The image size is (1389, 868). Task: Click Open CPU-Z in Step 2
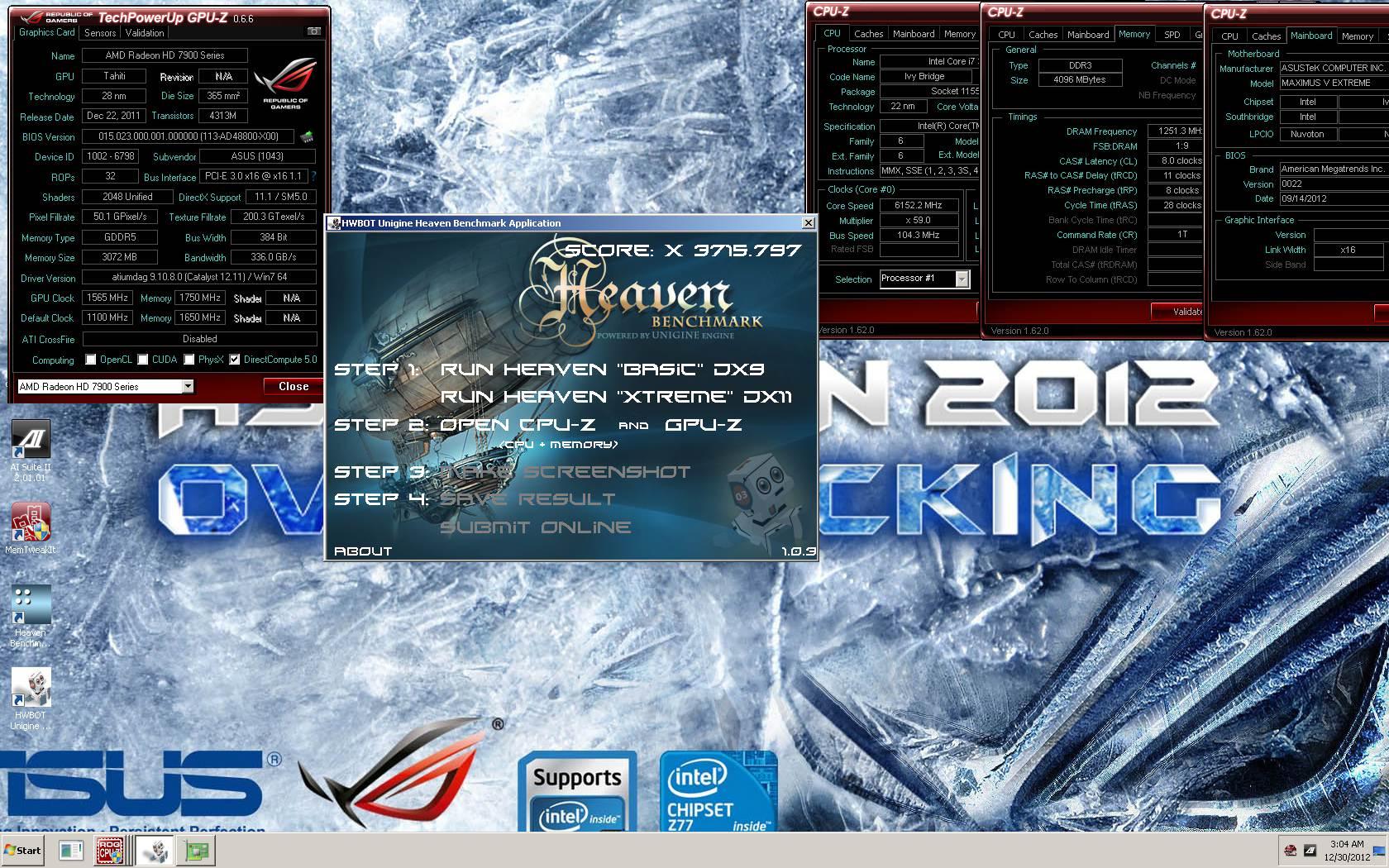coord(518,425)
